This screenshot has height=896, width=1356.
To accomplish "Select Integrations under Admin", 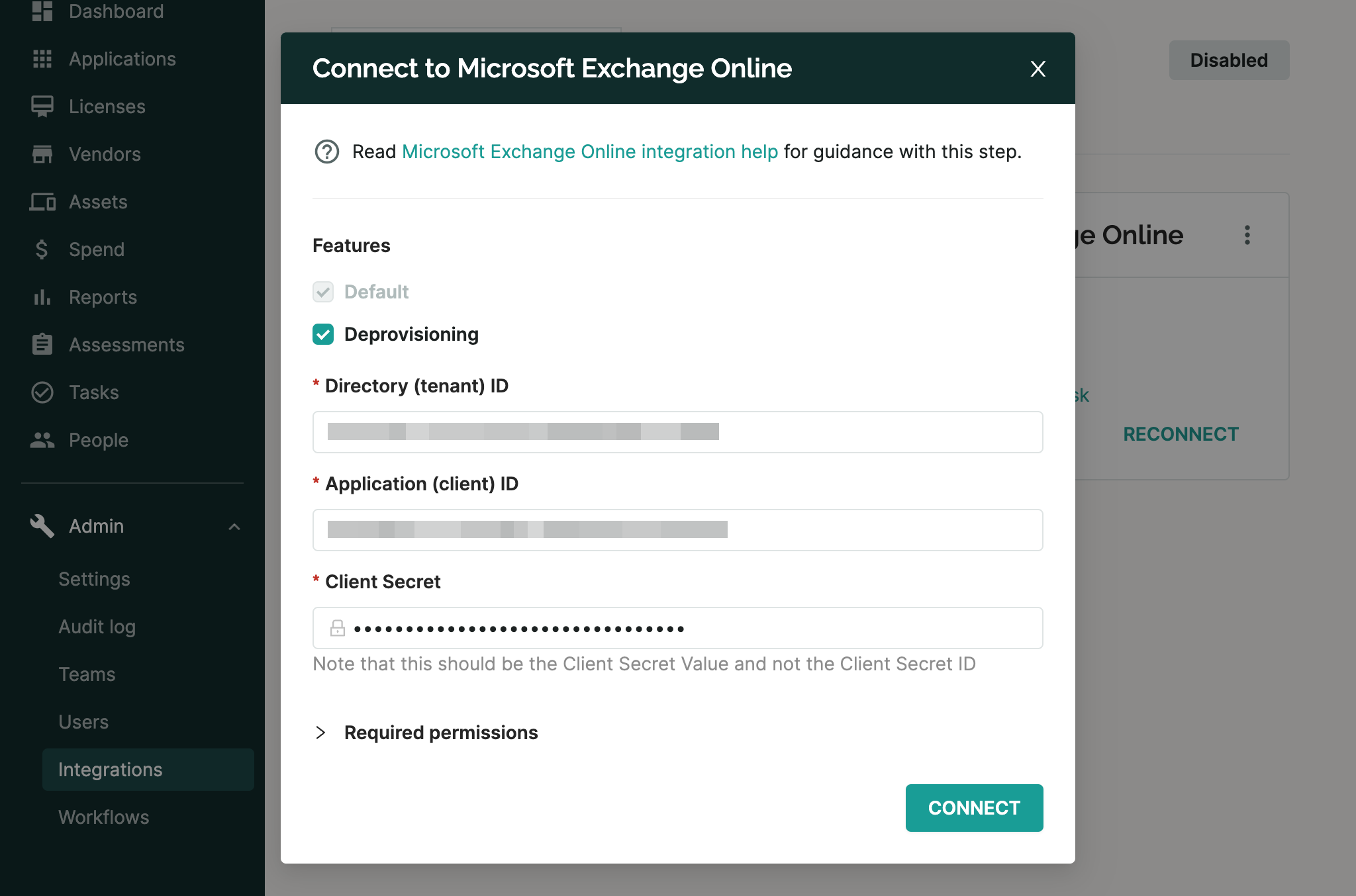I will [148, 770].
